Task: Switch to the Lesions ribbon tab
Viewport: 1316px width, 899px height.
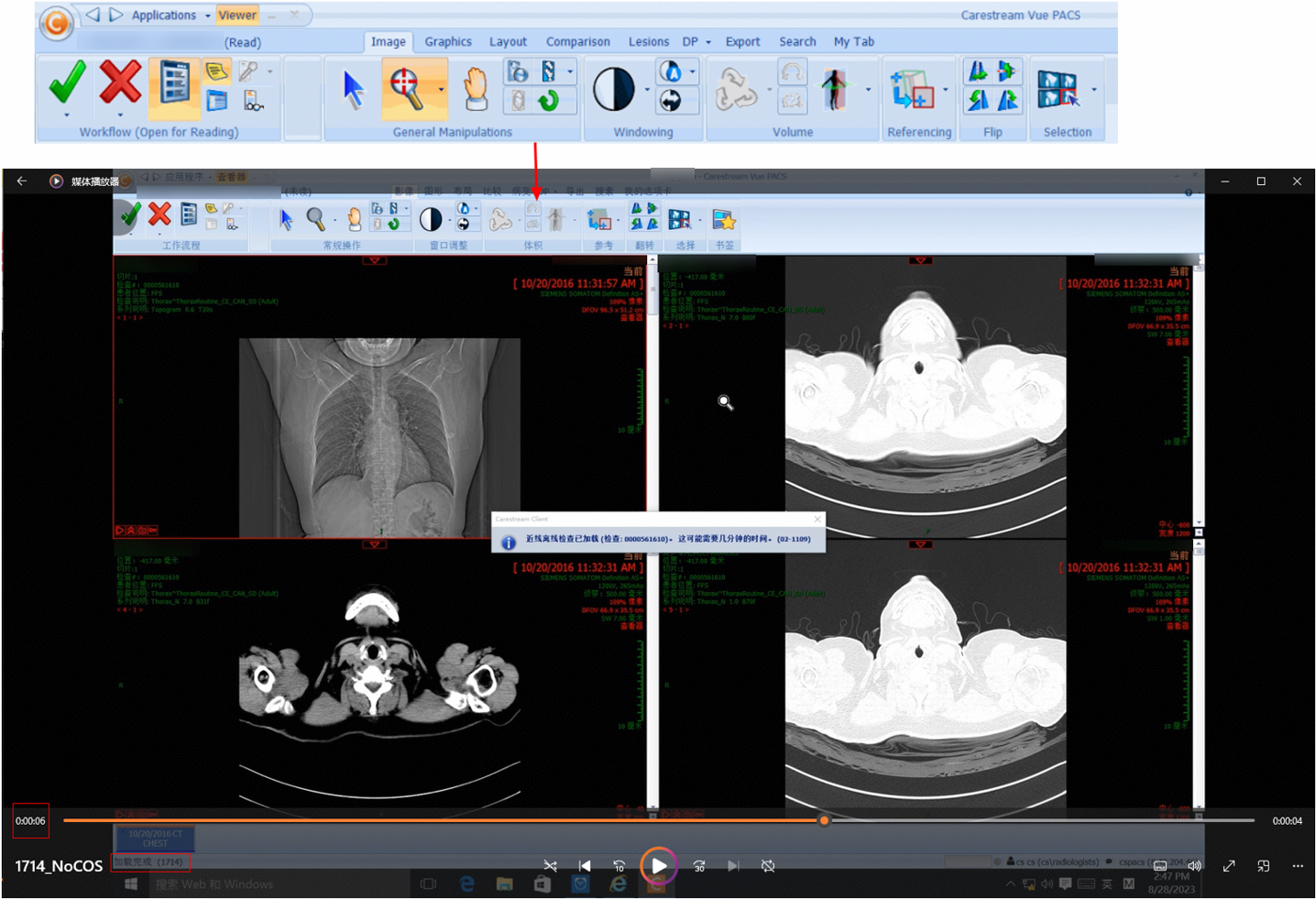Action: tap(649, 42)
